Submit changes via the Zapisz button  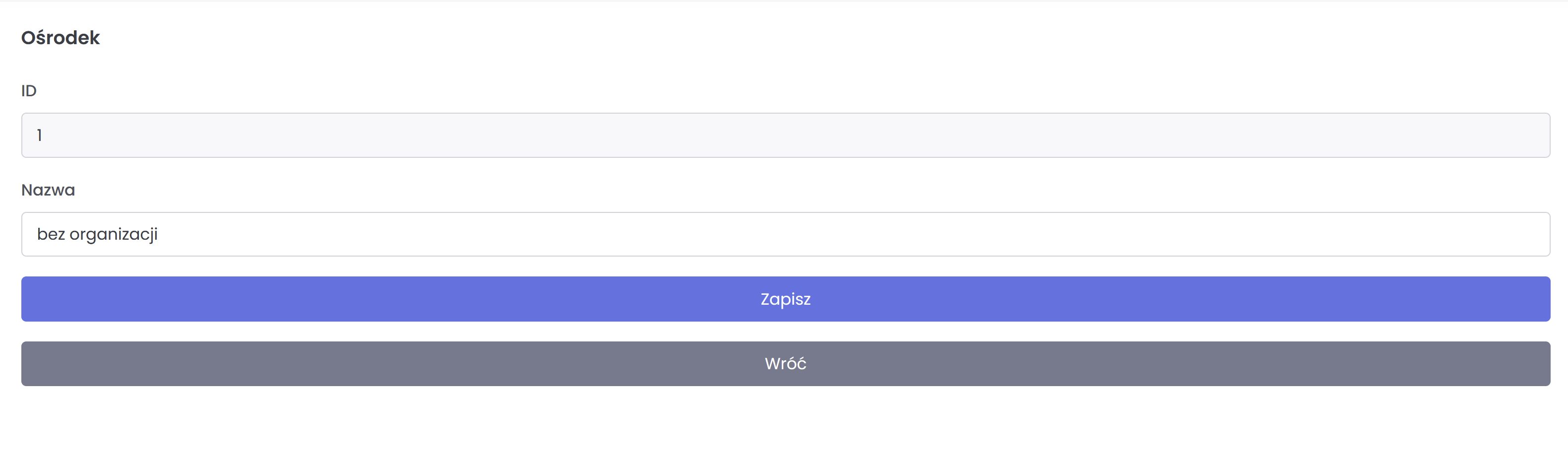point(785,299)
